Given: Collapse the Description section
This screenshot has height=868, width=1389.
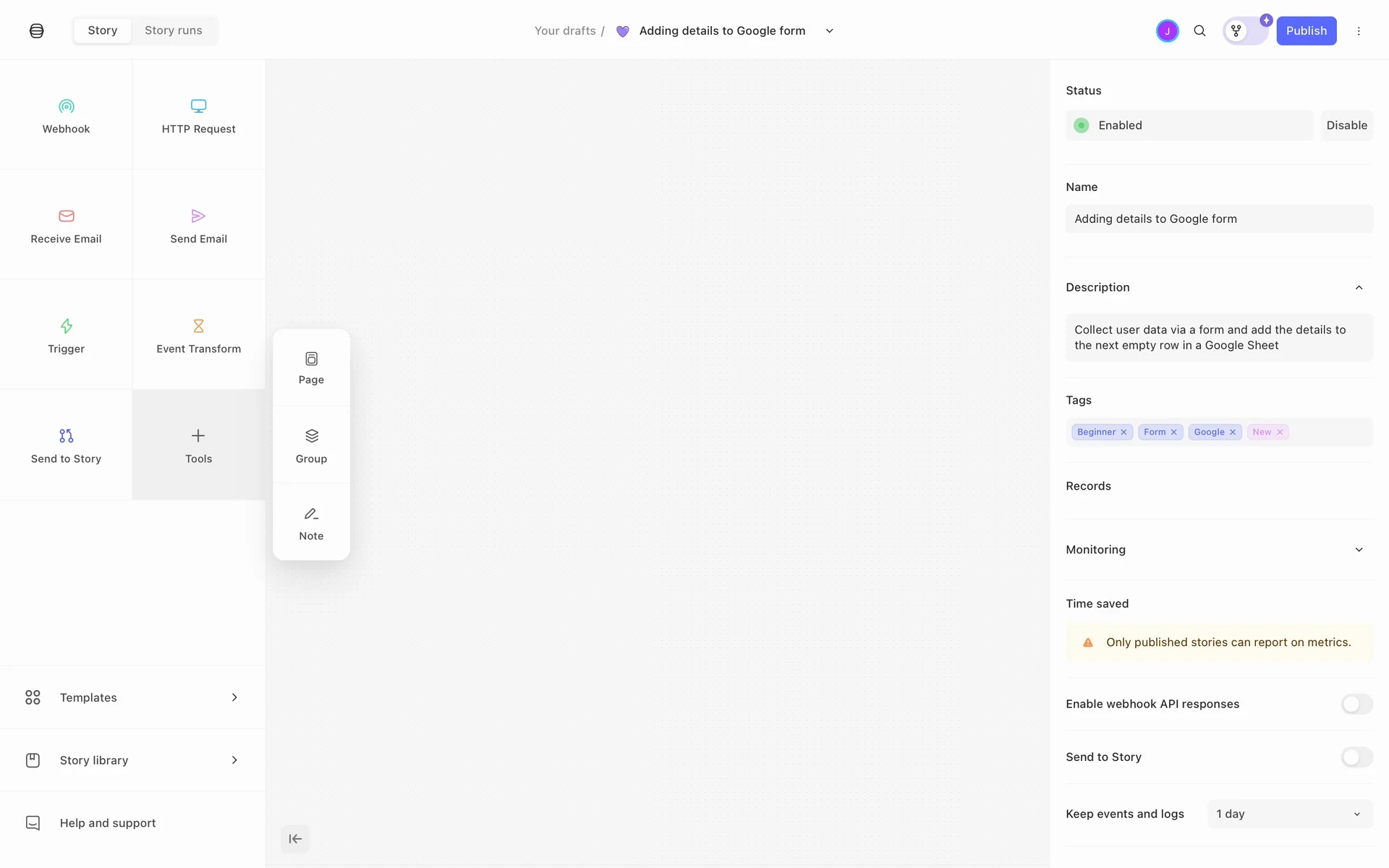Looking at the screenshot, I should pos(1359,287).
